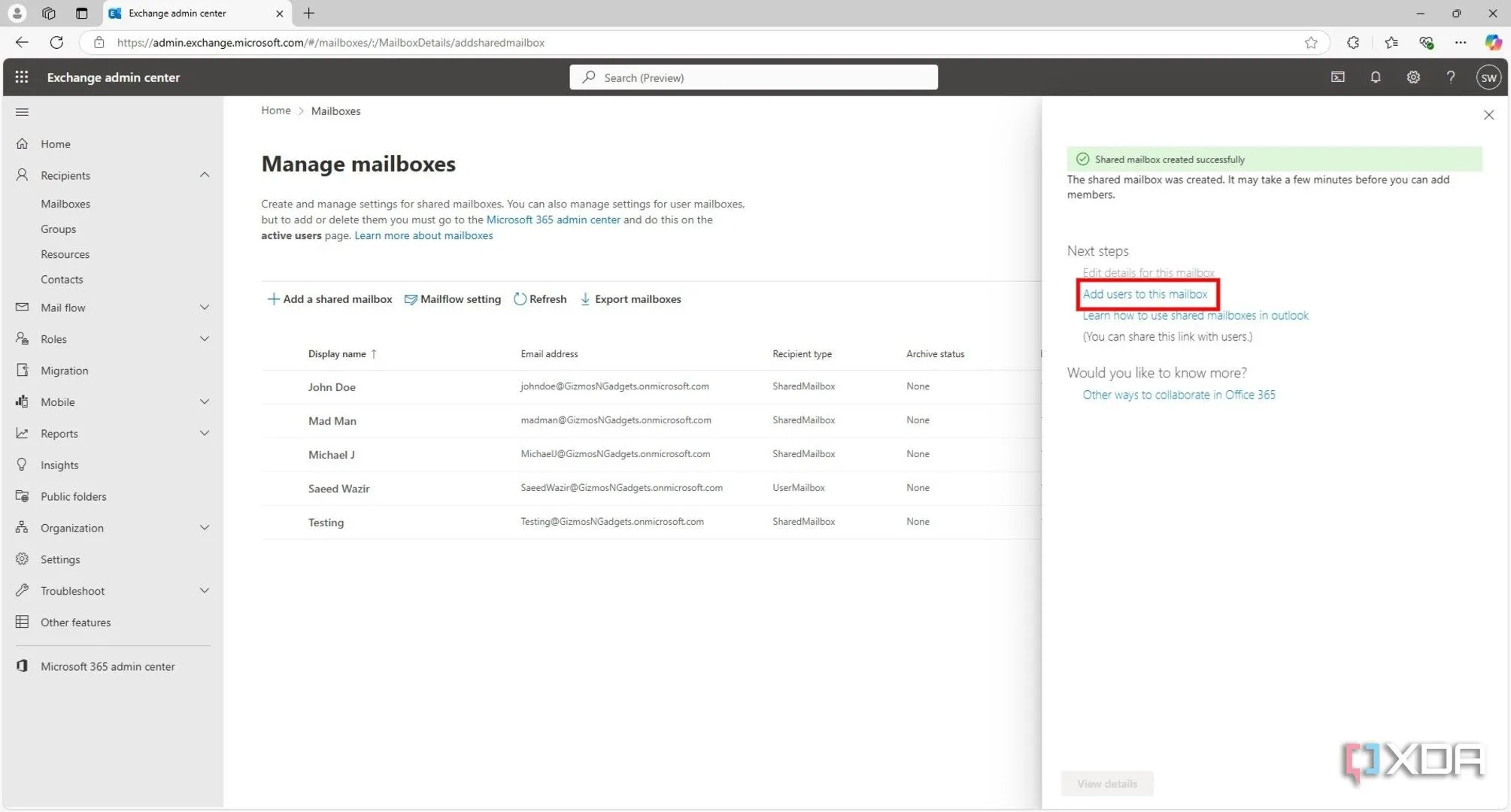Viewport: 1511px width, 812px height.
Task: Click the Email address column header
Action: 549,353
